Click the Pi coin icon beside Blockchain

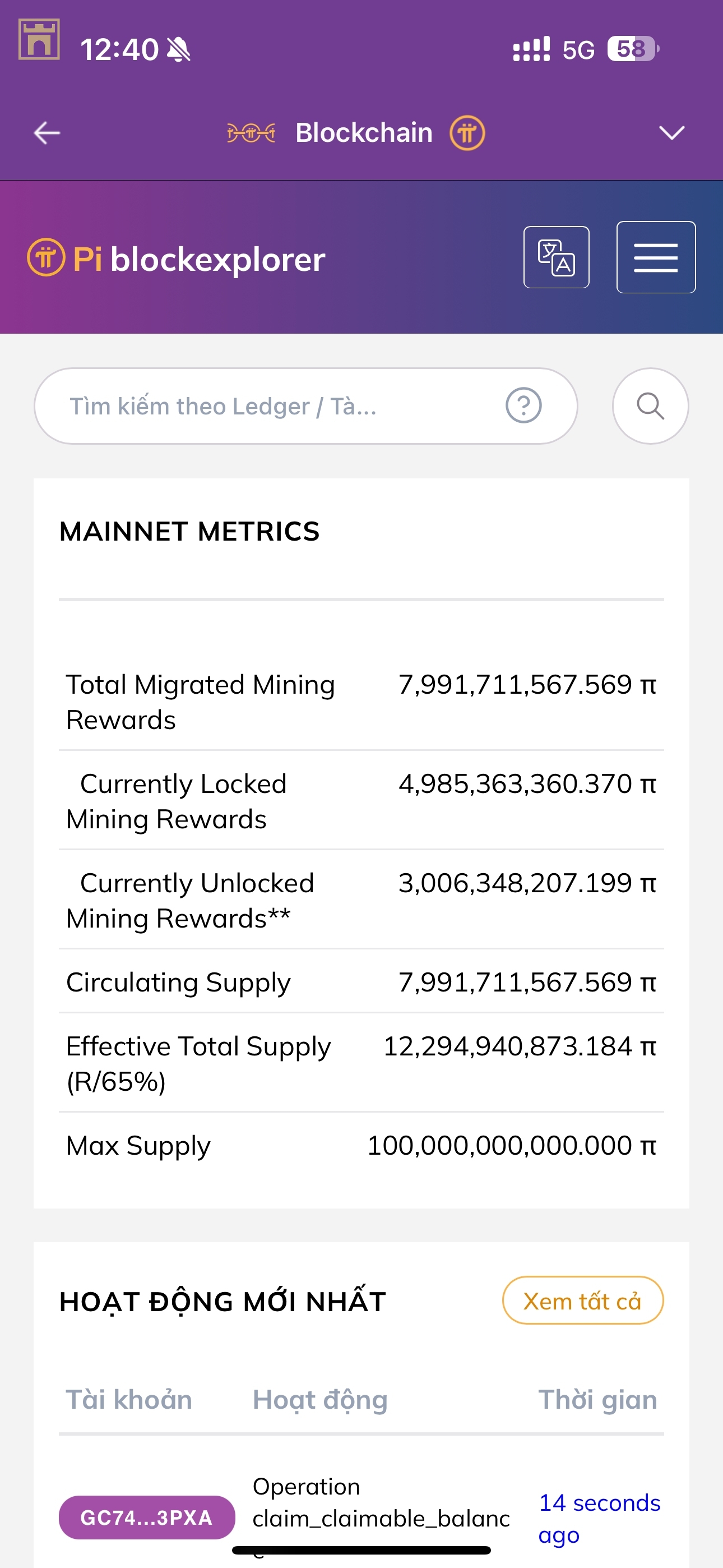(x=467, y=133)
